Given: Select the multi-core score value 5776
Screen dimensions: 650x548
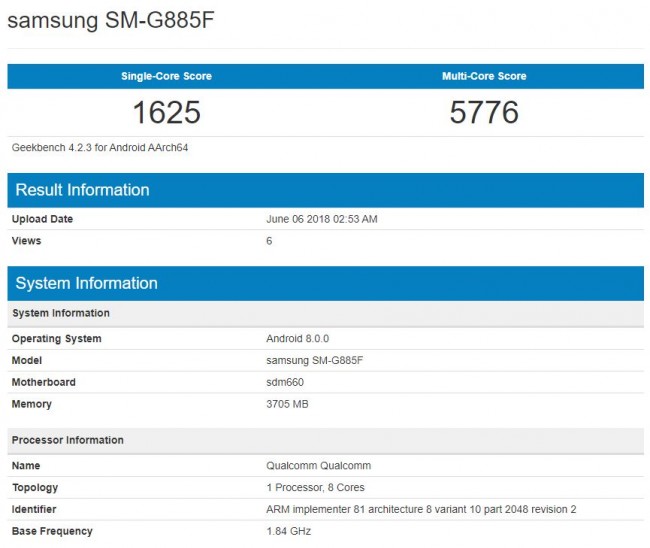Looking at the screenshot, I should pyautogui.click(x=484, y=111).
